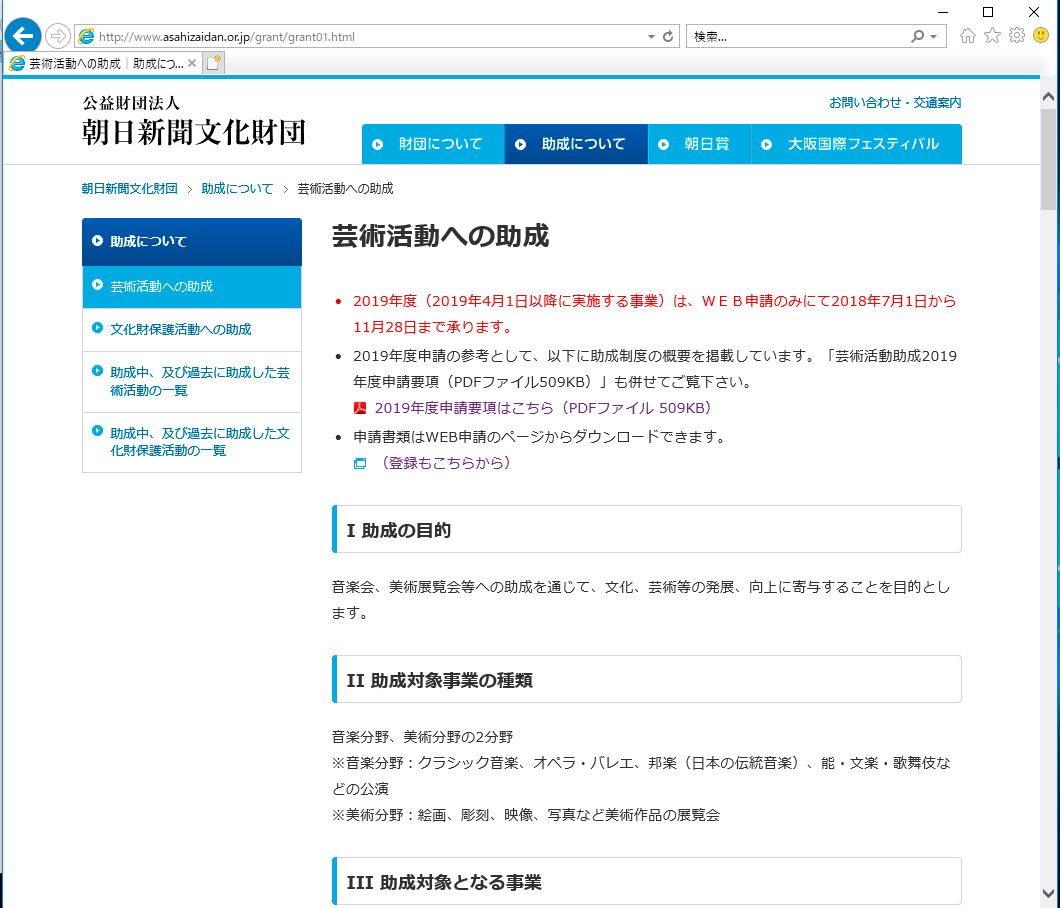Click the circle bullet icon beside 文化財保護活動への助成

click(x=97, y=328)
